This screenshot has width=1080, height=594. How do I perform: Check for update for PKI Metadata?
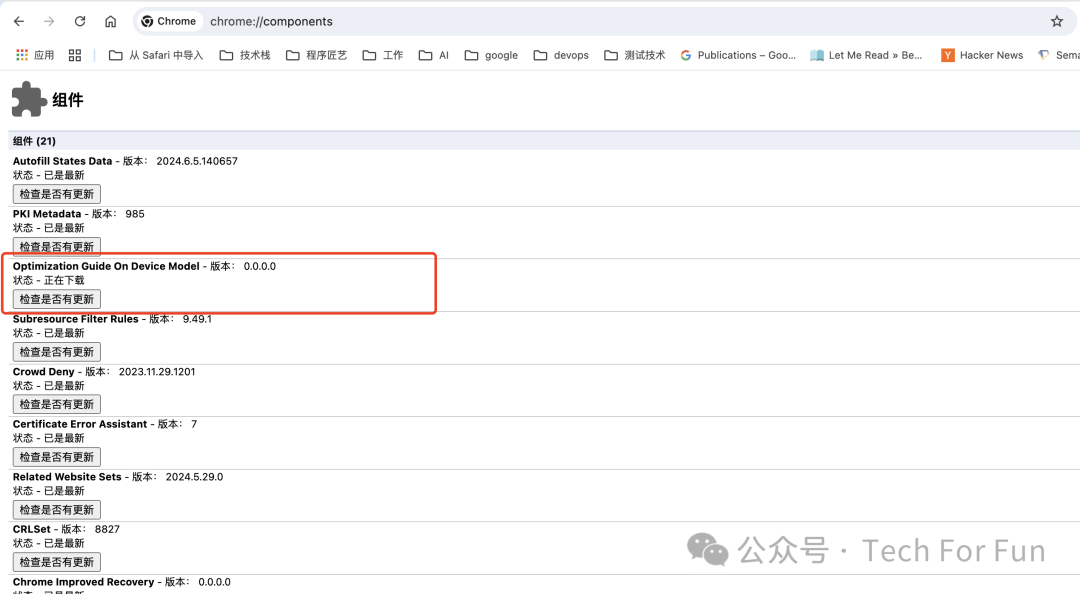tap(56, 247)
